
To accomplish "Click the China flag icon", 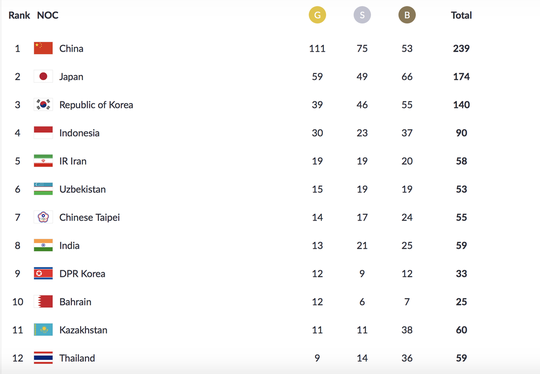I will [43, 48].
